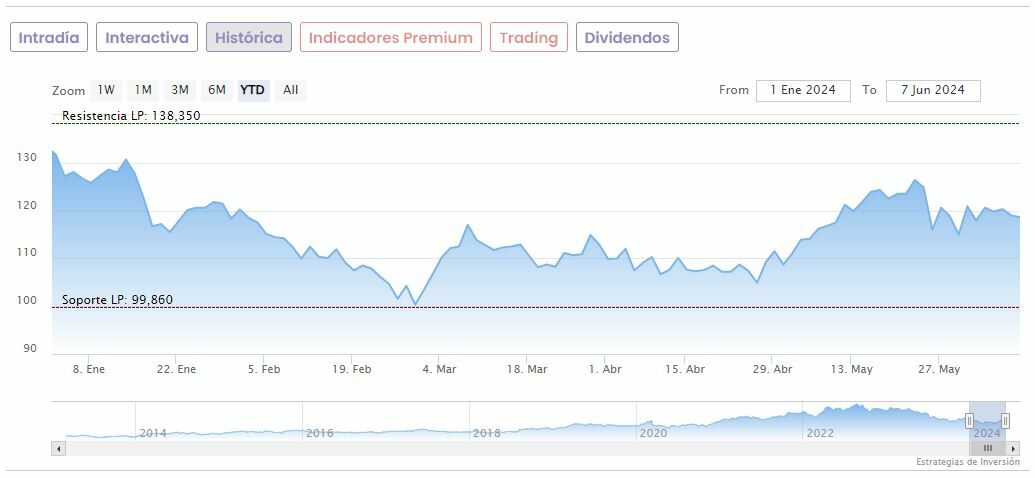The width and height of the screenshot is (1035, 478).
Task: Choose the 3M zoom range
Action: pos(180,90)
